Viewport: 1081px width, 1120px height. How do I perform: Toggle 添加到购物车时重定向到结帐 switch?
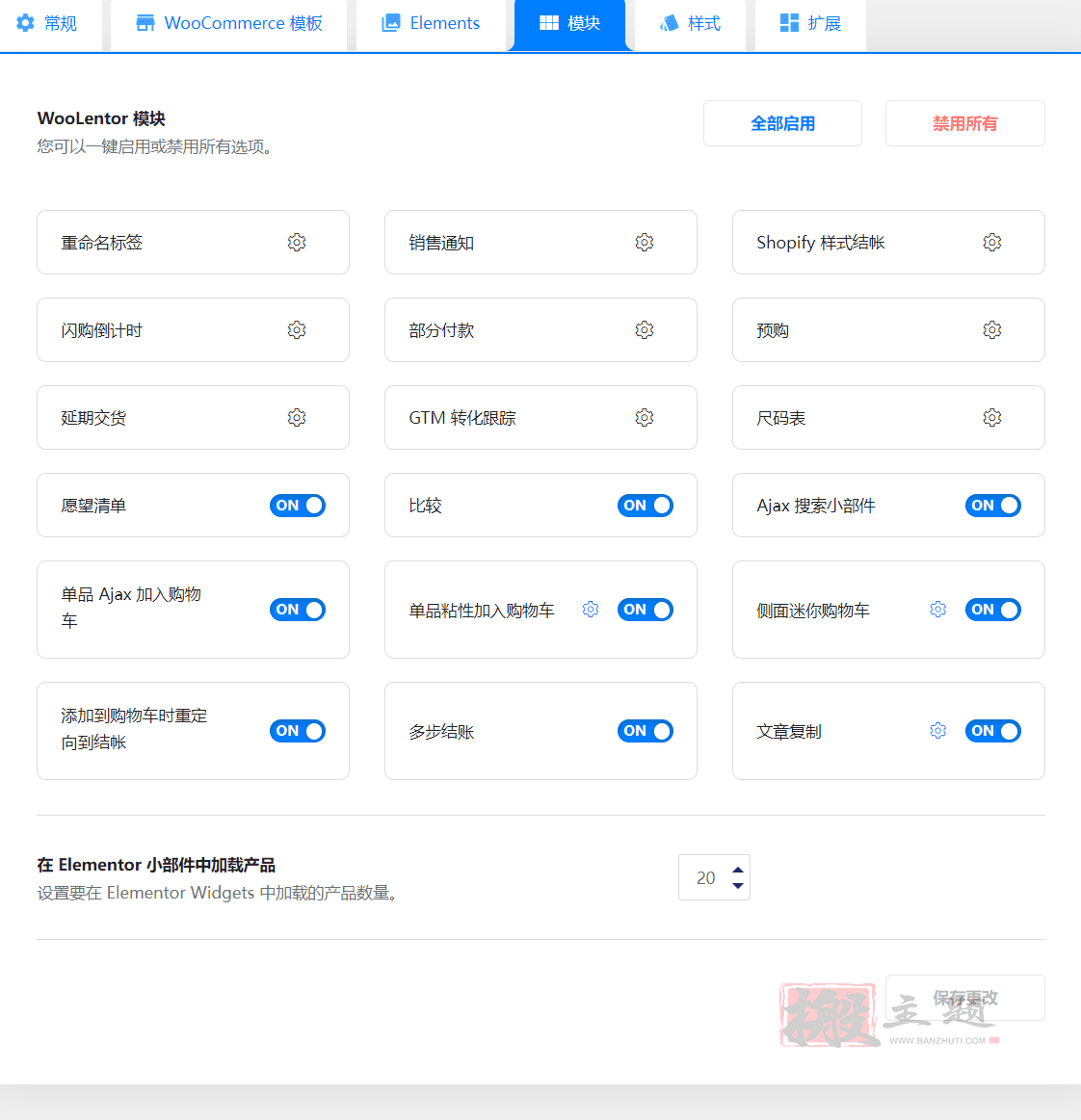tap(298, 732)
